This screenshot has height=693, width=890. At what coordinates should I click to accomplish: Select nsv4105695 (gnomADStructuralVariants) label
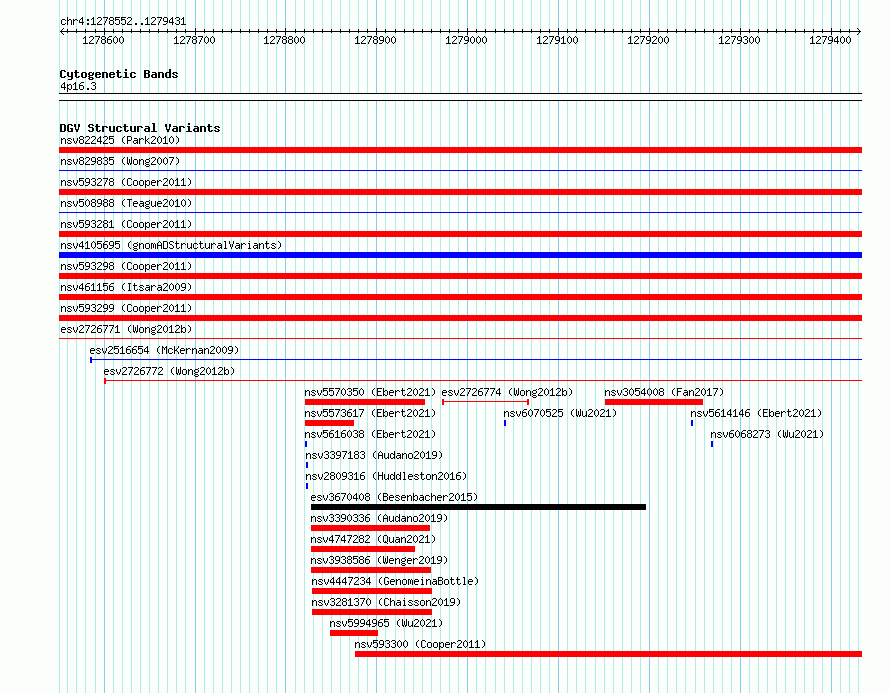171,245
